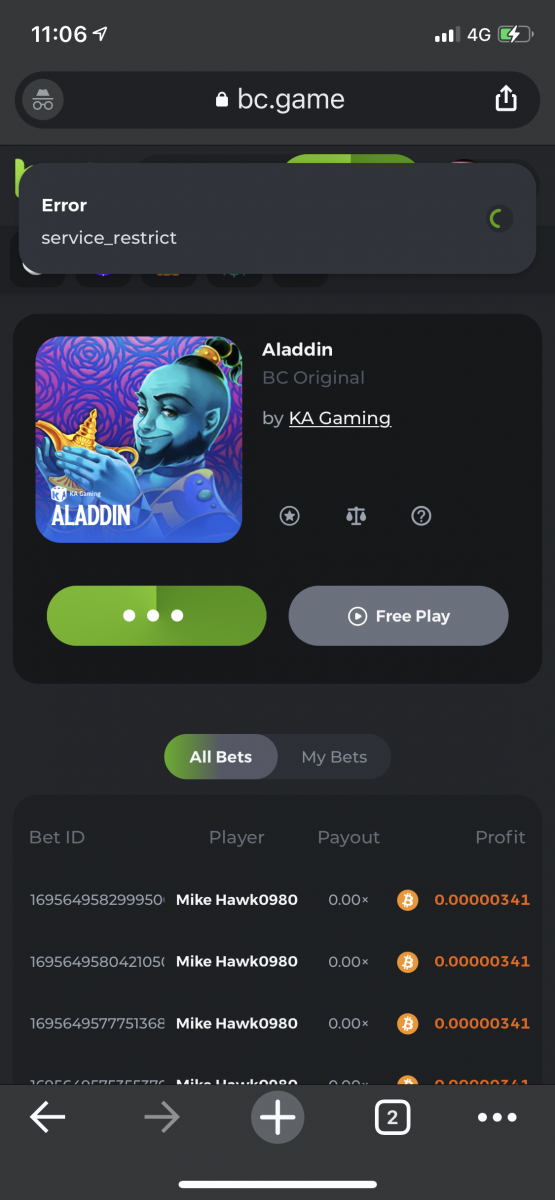Open the KA Gaming provider link
Screen dimensions: 555x1200
(340, 418)
